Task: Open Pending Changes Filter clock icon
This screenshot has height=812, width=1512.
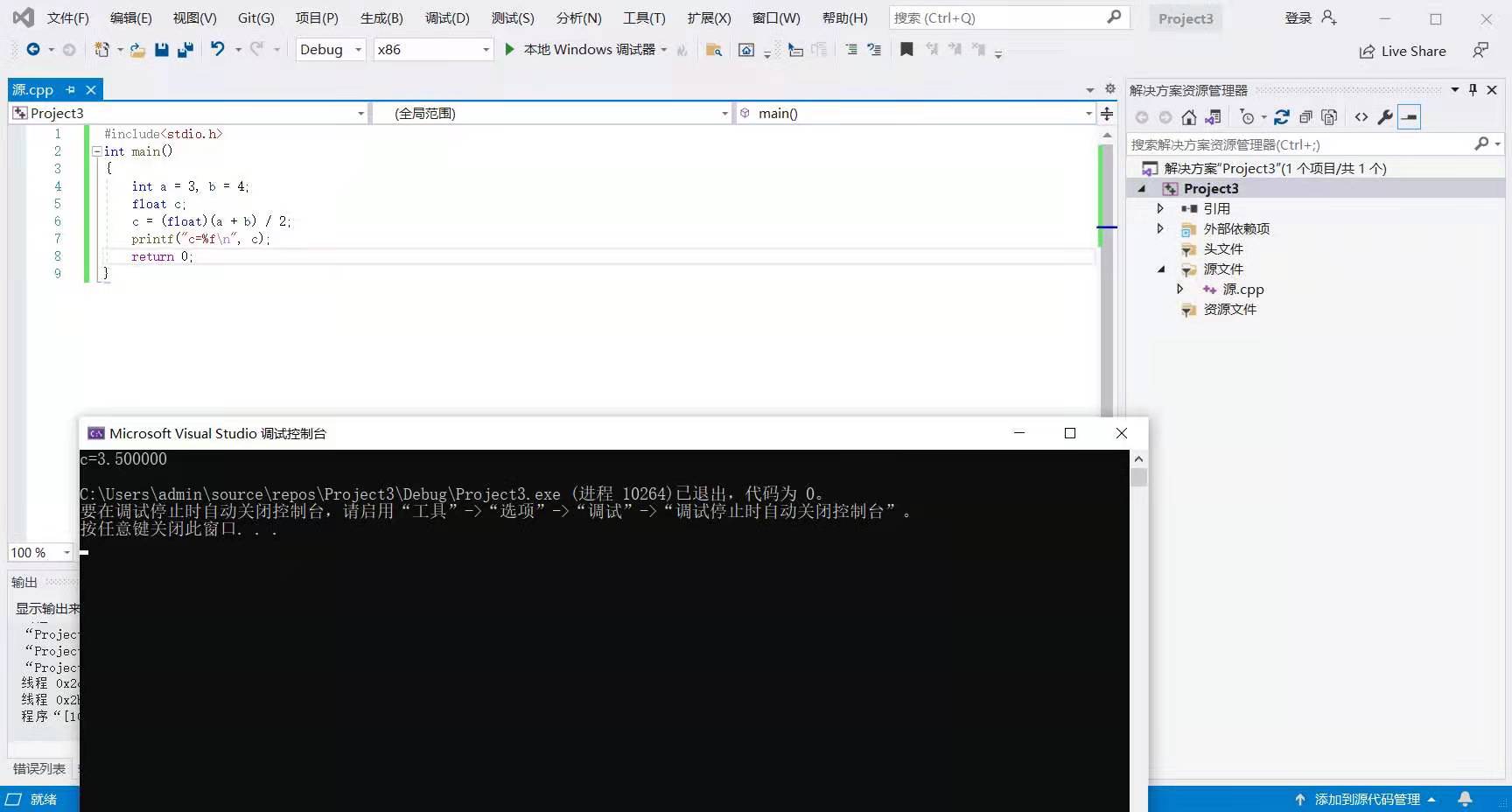Action: (x=1248, y=117)
